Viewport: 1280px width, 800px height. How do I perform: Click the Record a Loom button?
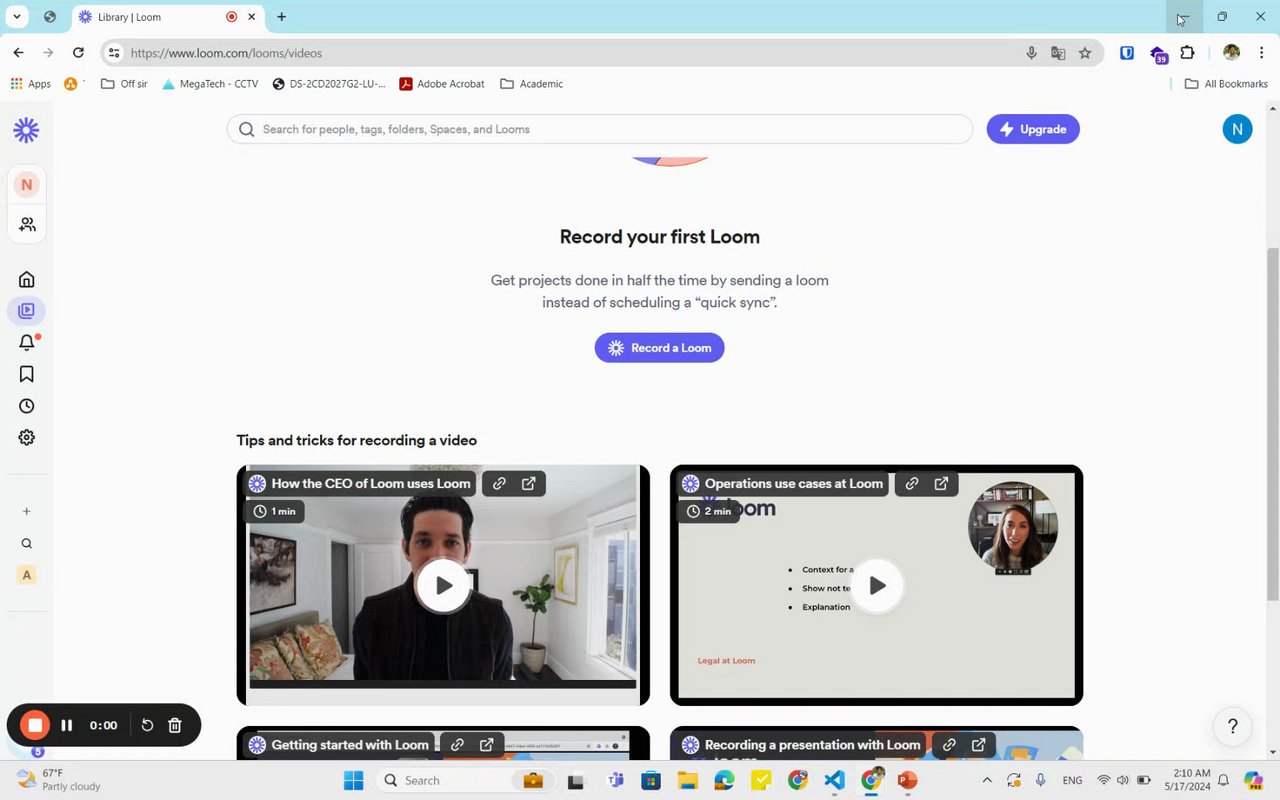coord(659,348)
